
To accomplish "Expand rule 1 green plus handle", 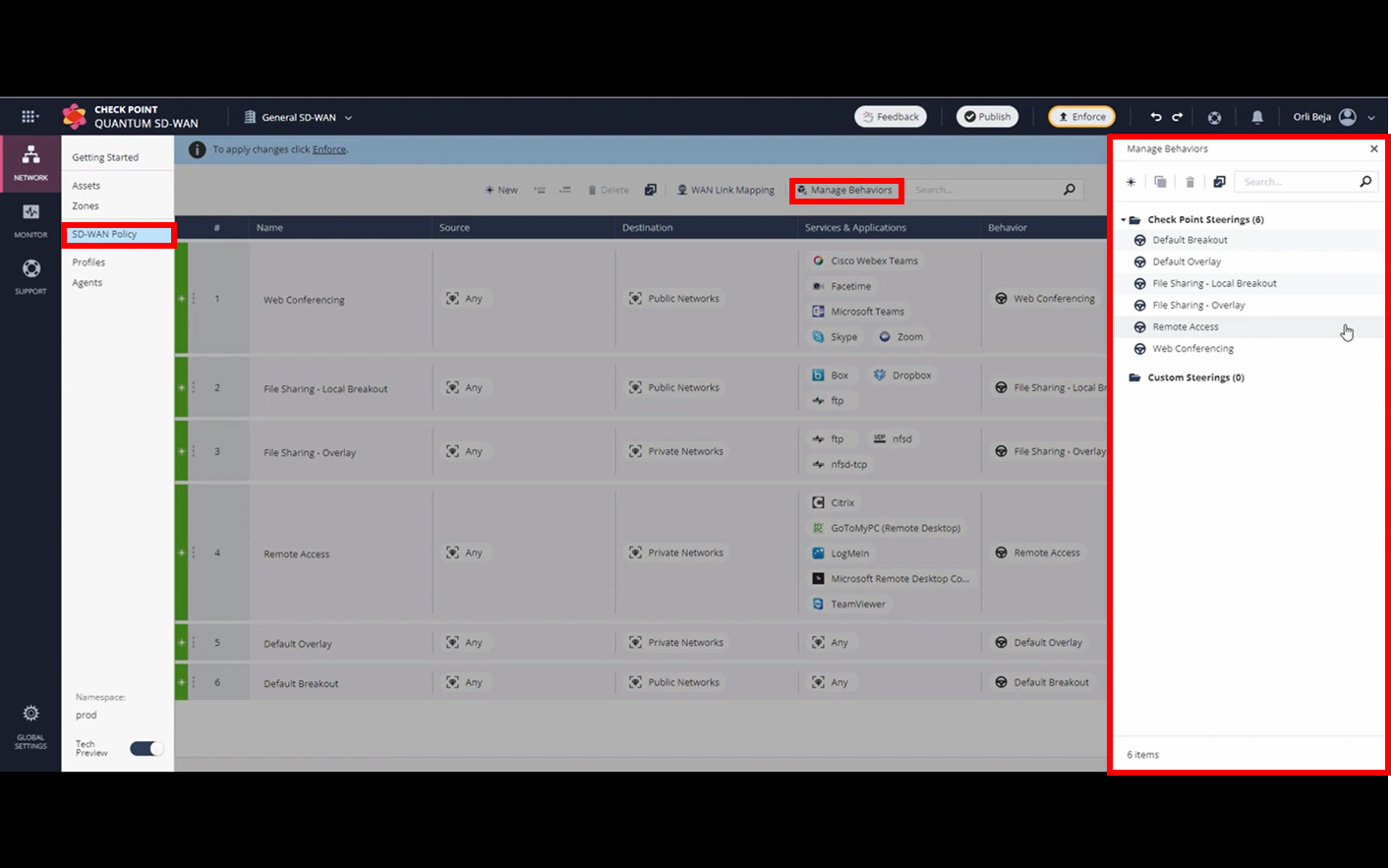I will 182,299.
